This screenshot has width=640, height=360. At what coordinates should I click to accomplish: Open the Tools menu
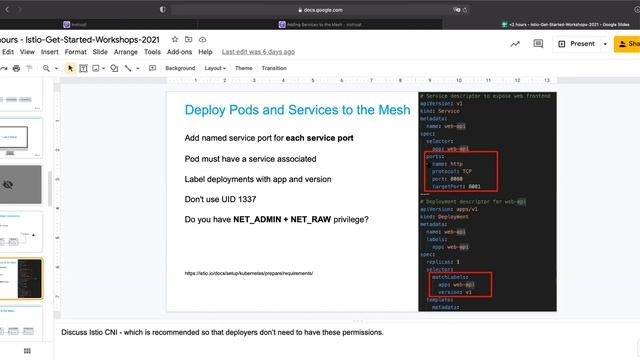(x=152, y=52)
